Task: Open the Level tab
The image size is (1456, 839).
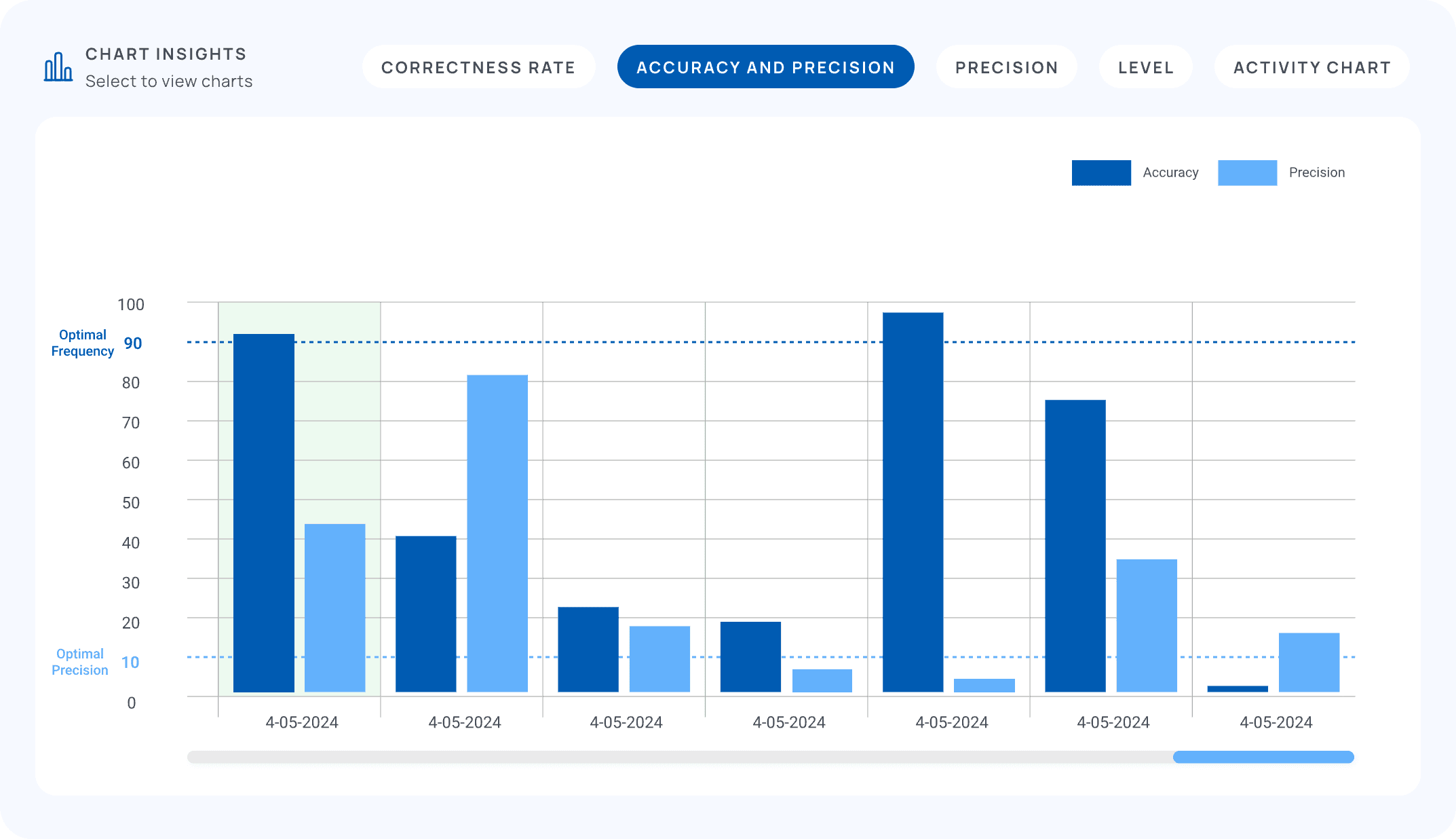Action: pyautogui.click(x=1146, y=67)
